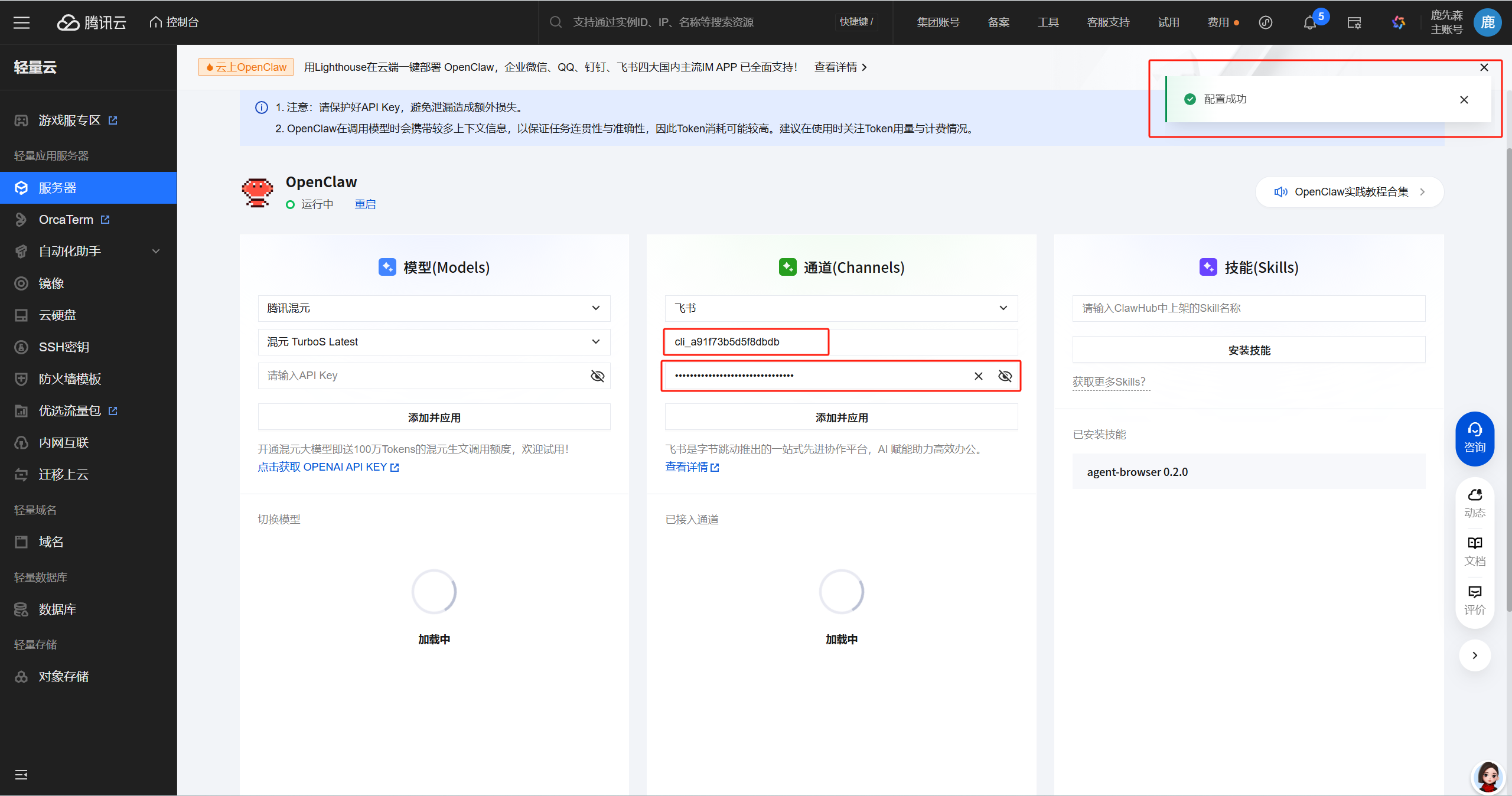Open the 腾讯混元 model provider dropdown
The width and height of the screenshot is (1512, 796).
click(x=434, y=308)
